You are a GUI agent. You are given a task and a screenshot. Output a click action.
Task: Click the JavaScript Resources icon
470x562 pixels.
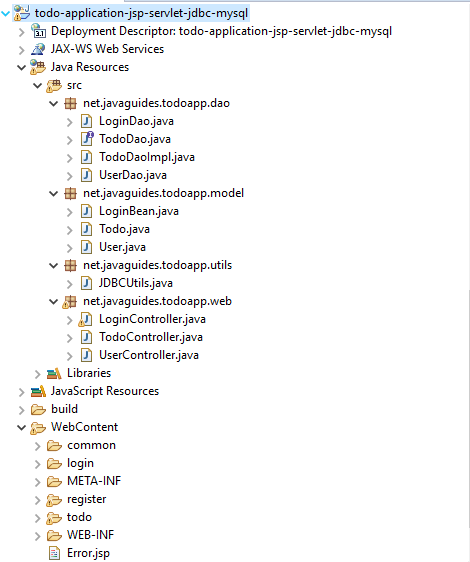(x=38, y=391)
